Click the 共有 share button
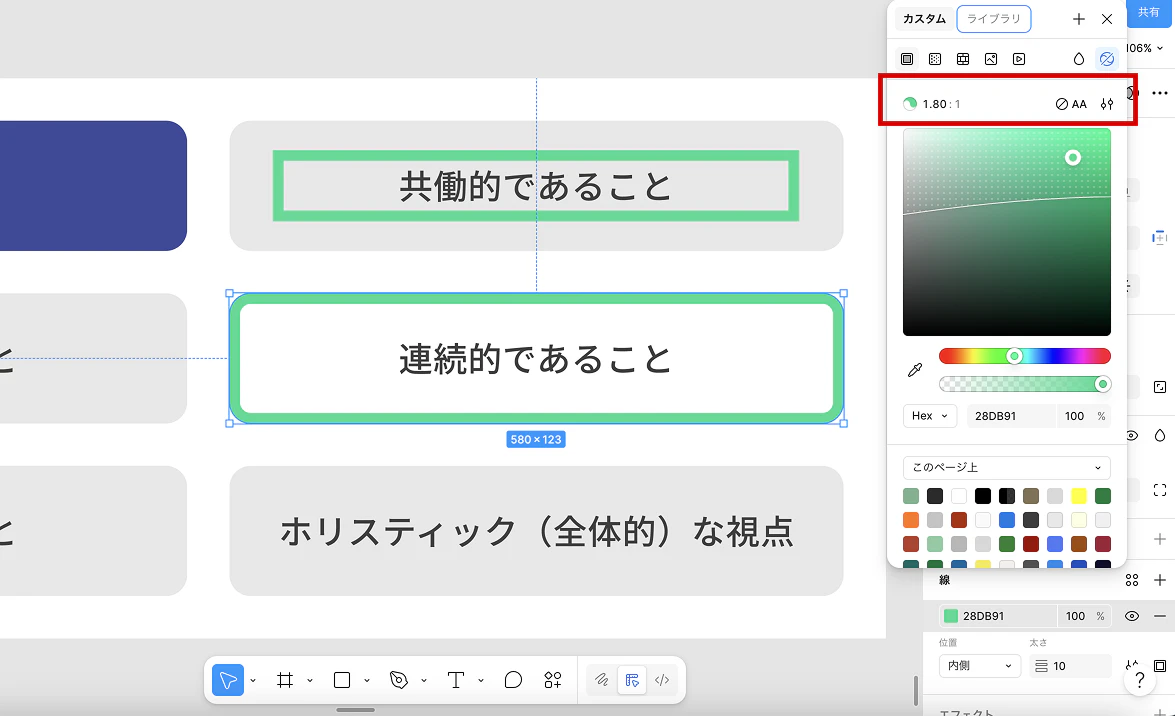Image resolution: width=1175 pixels, height=716 pixels. coord(1149,13)
